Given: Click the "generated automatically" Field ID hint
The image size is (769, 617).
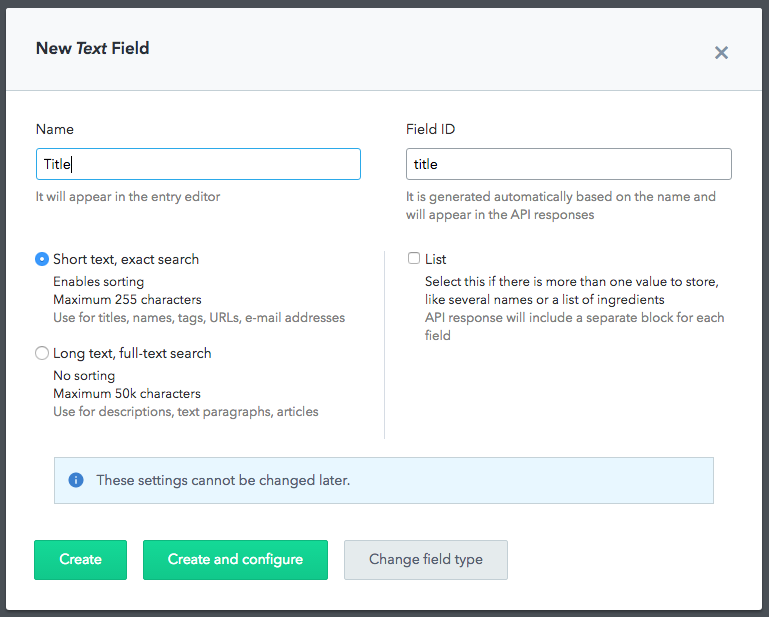Looking at the screenshot, I should pyautogui.click(x=560, y=196).
